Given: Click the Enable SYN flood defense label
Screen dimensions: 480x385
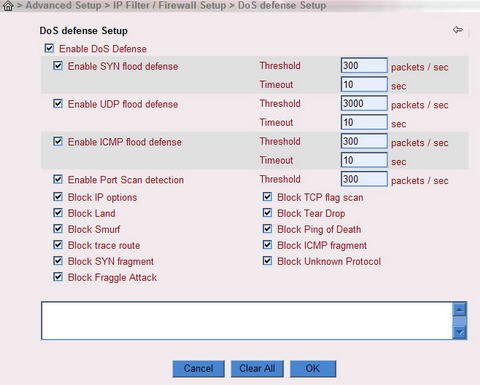Looking at the screenshot, I should tap(123, 66).
